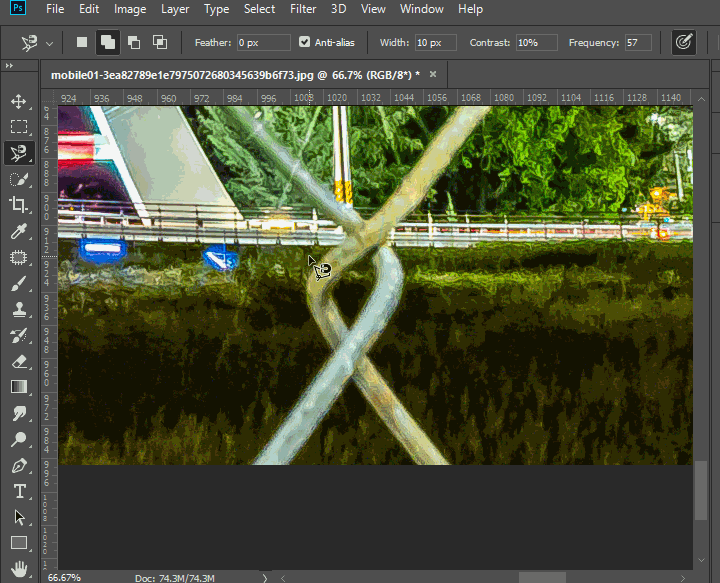Switch to the Eraser tool
This screenshot has height=583, width=720.
(x=18, y=361)
